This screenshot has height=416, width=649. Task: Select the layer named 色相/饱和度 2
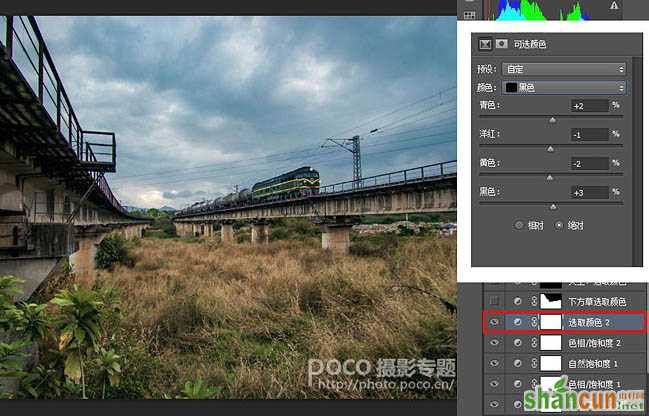coord(594,343)
